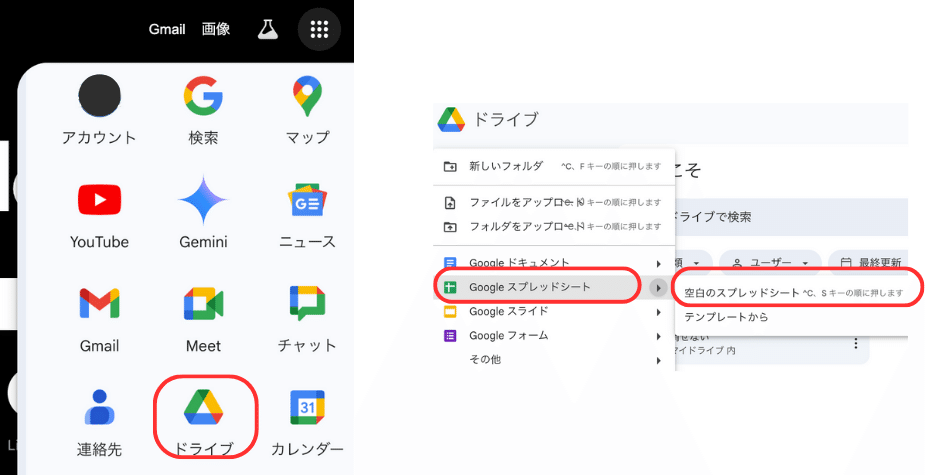Open the 最終更新 filter dropdown
925x475 pixels.
[x=870, y=263]
